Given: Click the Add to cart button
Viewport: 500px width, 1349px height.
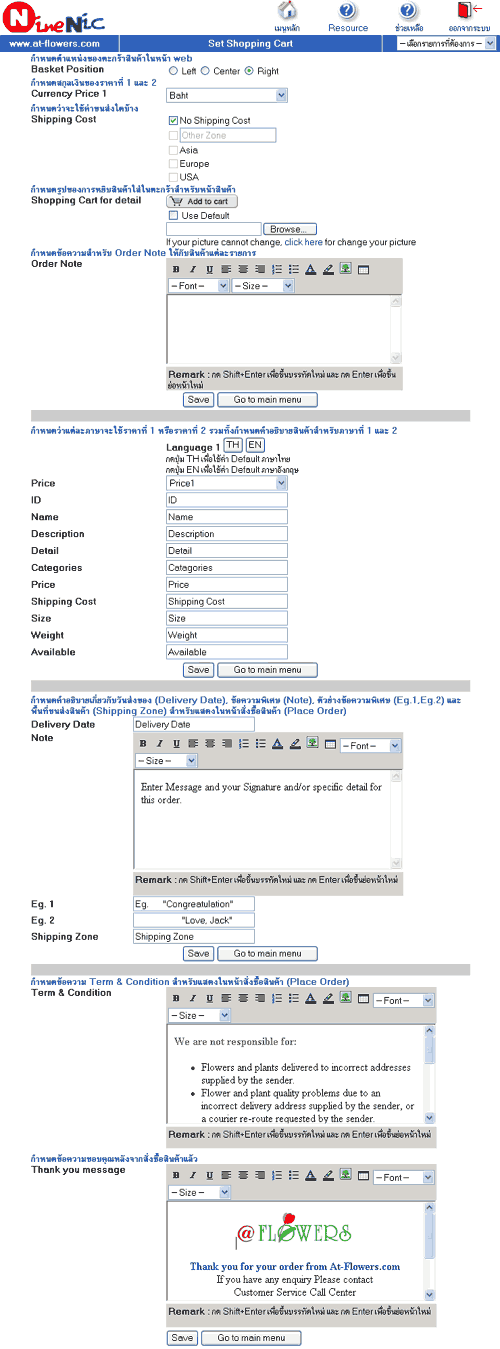Looking at the screenshot, I should [x=202, y=201].
